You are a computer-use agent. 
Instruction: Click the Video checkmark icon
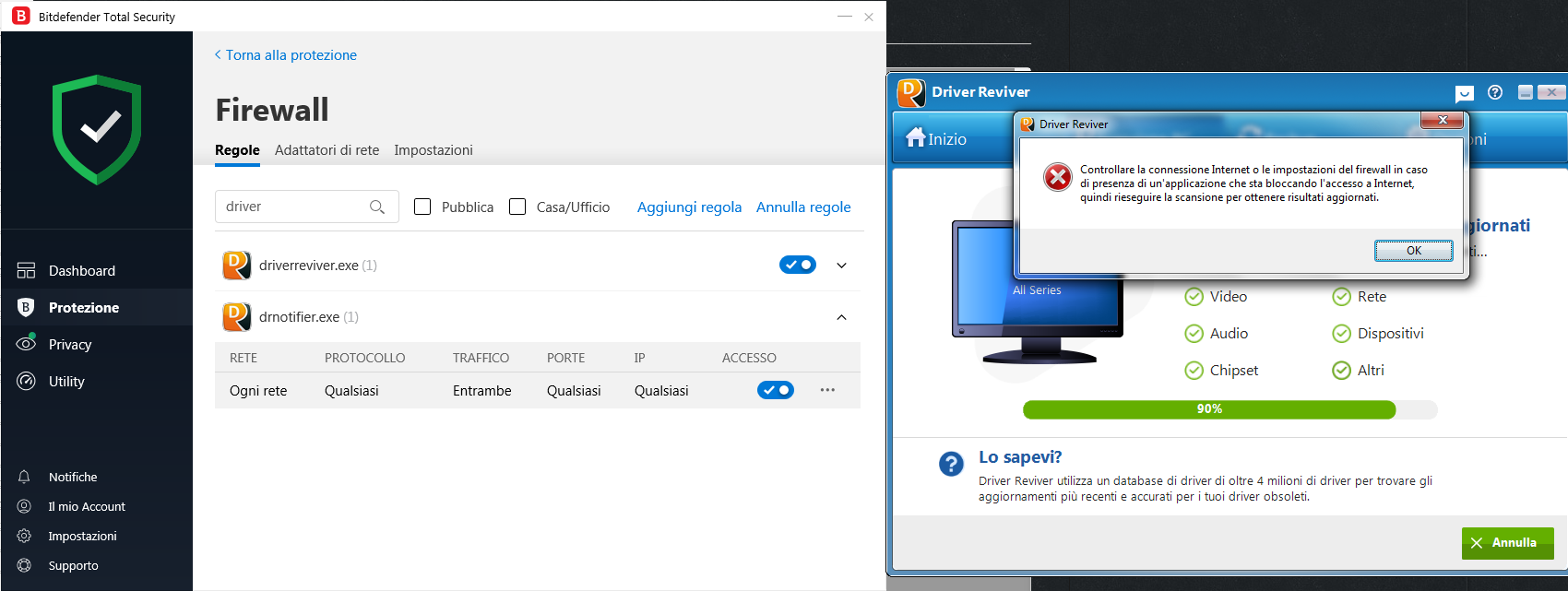[1194, 297]
